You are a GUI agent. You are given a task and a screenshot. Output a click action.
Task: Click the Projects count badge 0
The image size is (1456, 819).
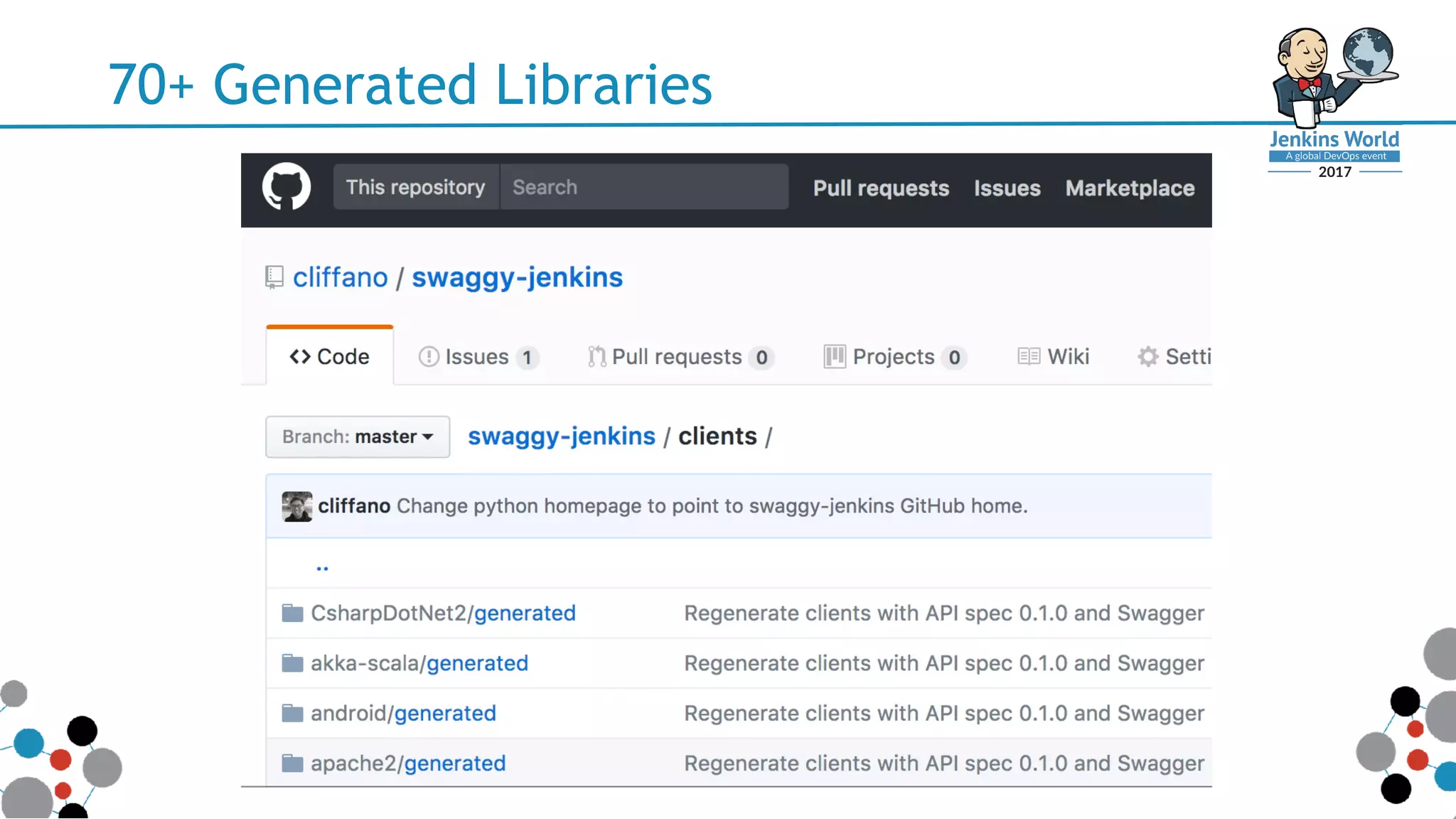click(x=954, y=357)
